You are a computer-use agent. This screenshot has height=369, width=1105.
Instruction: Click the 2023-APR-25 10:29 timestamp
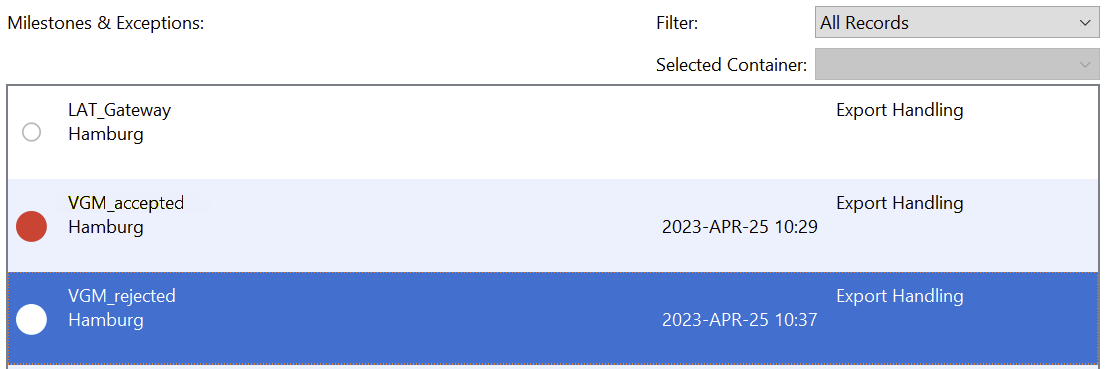click(x=740, y=227)
